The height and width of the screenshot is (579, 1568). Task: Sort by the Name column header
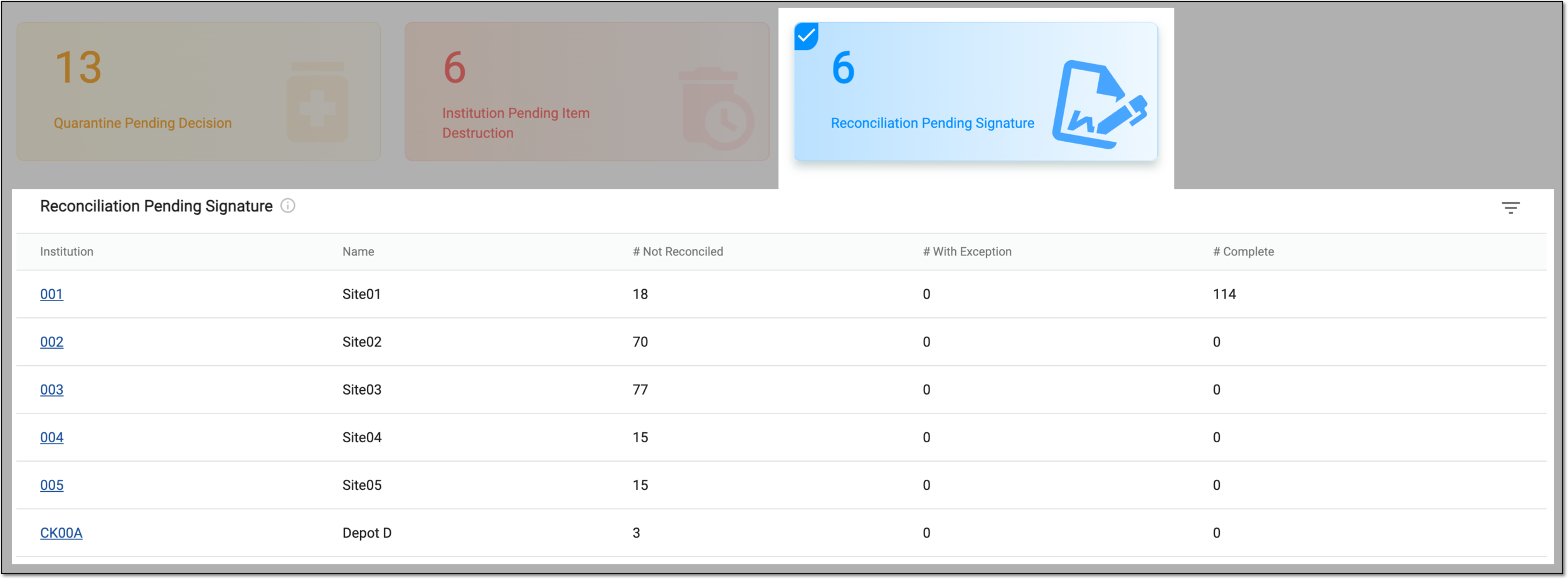pos(358,252)
